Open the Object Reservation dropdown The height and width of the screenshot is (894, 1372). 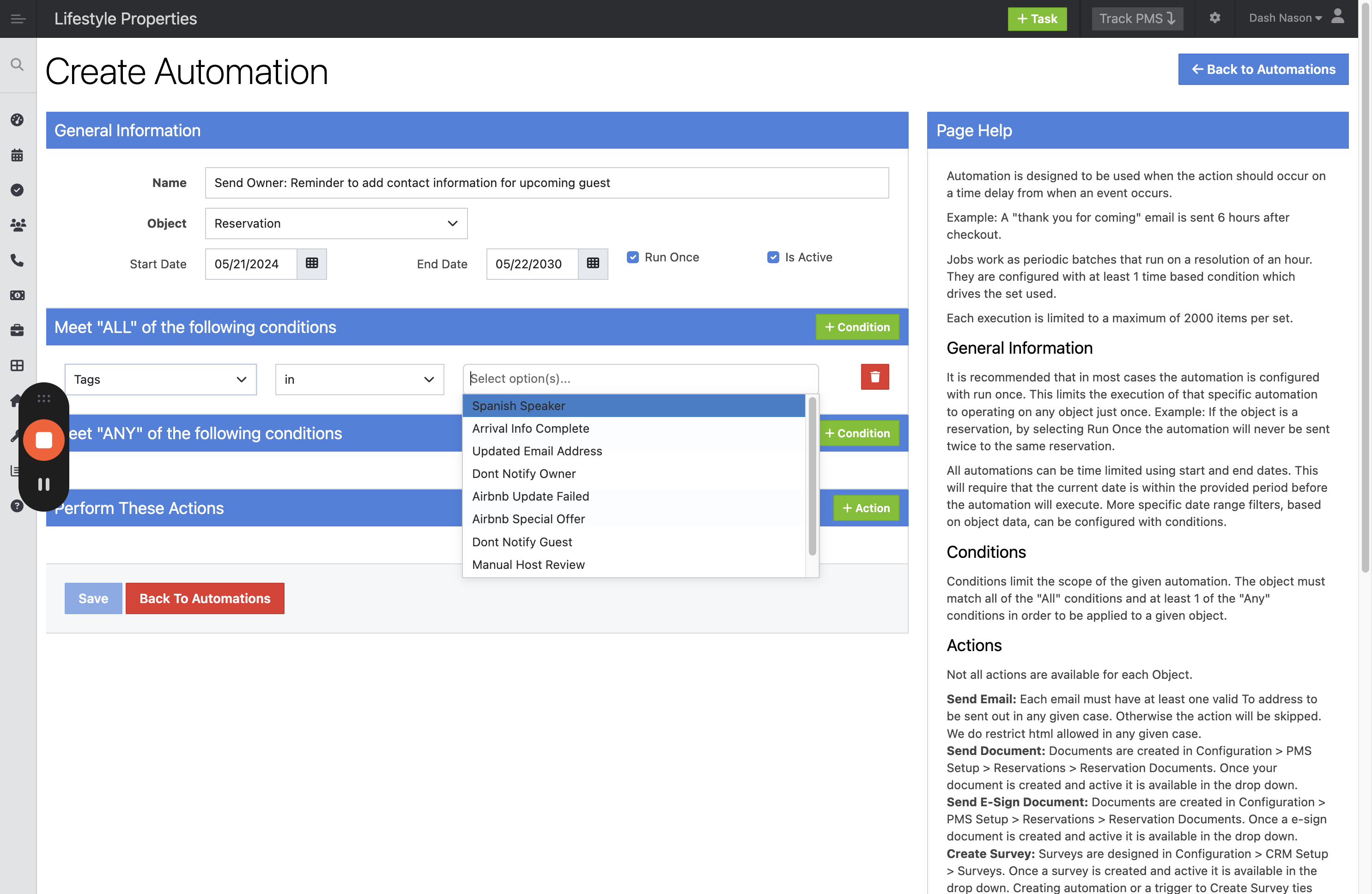tap(336, 223)
